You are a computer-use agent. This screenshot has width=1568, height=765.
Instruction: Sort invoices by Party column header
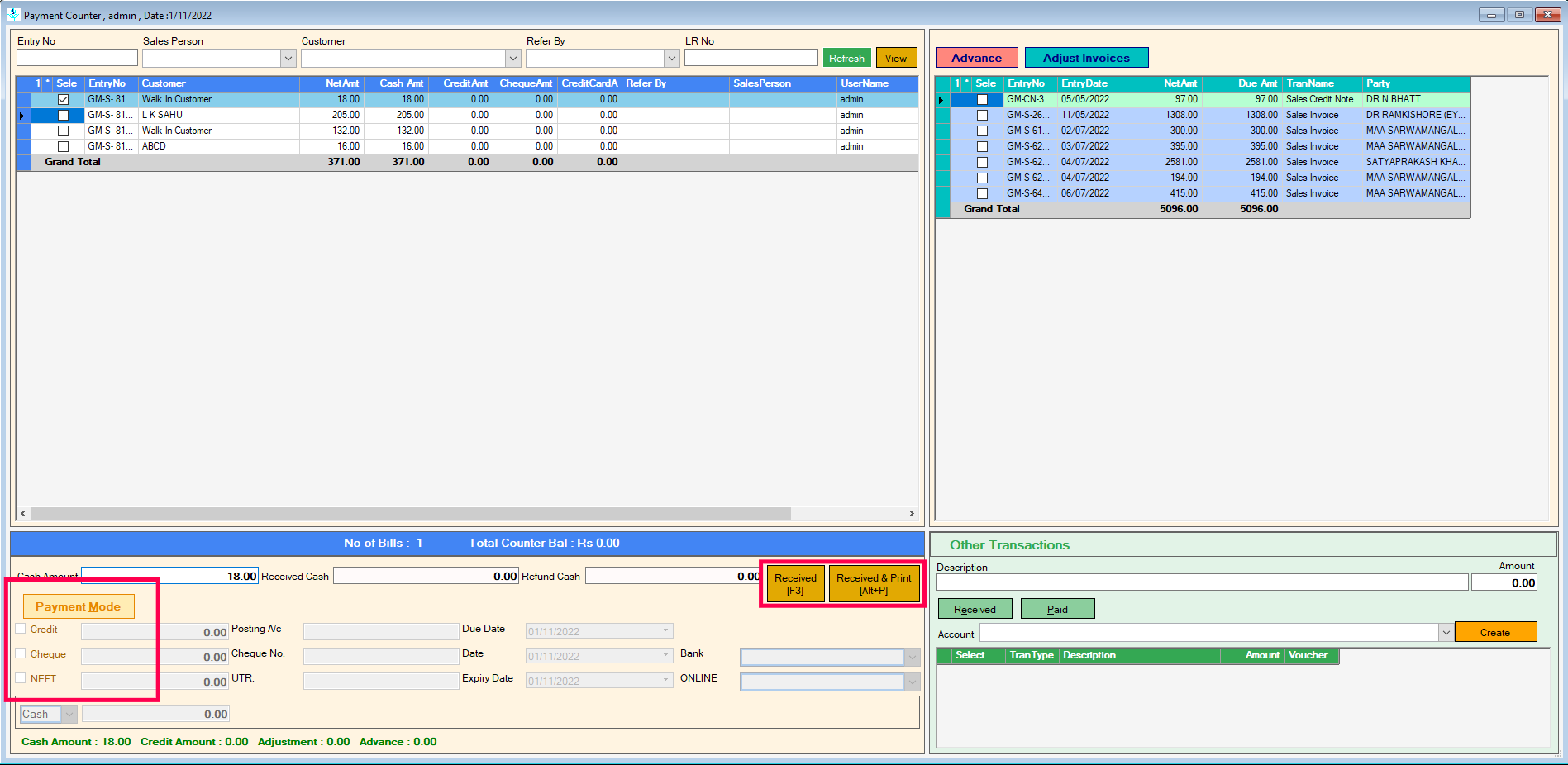pos(1416,83)
